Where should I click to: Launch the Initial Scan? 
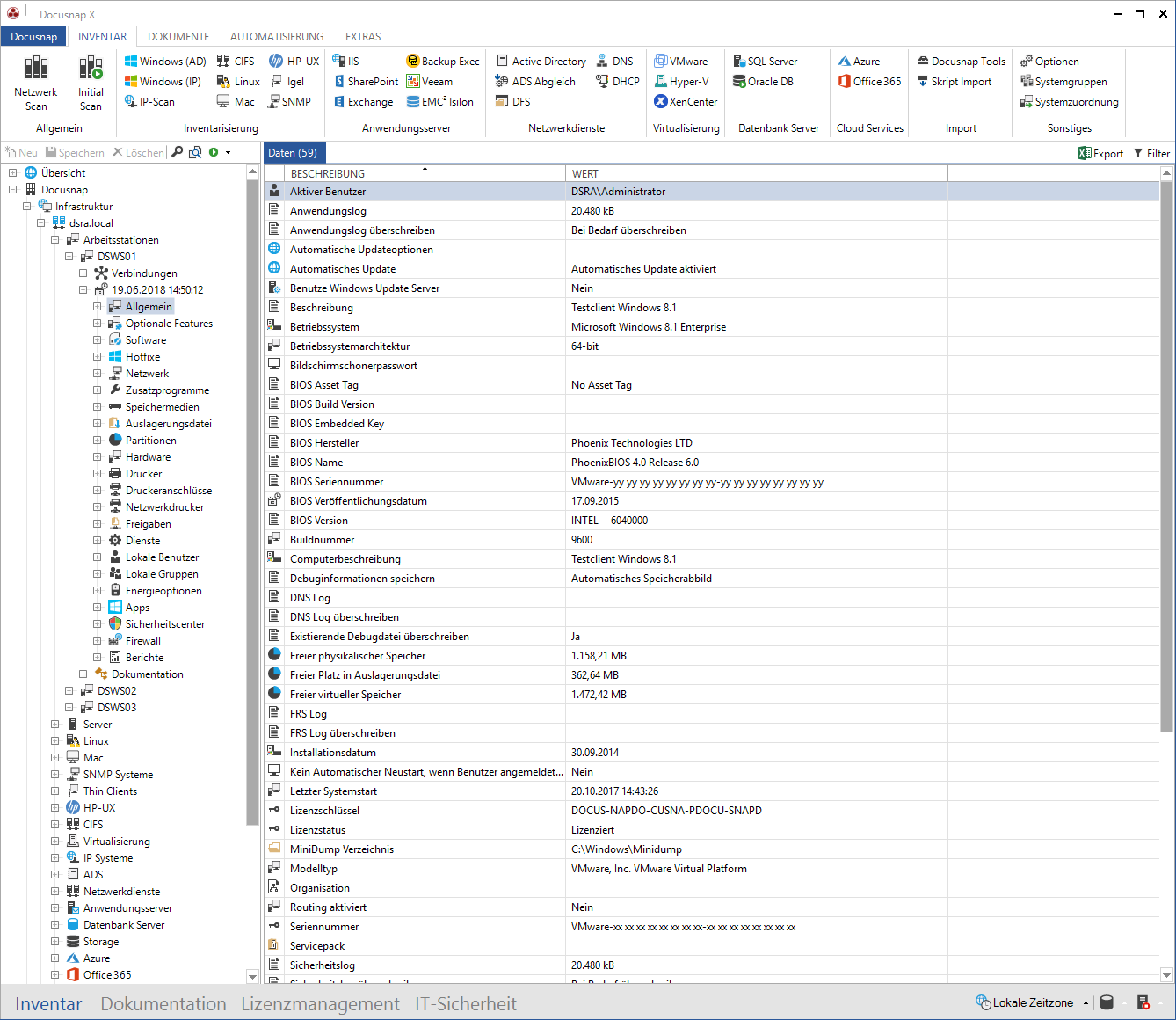91,83
